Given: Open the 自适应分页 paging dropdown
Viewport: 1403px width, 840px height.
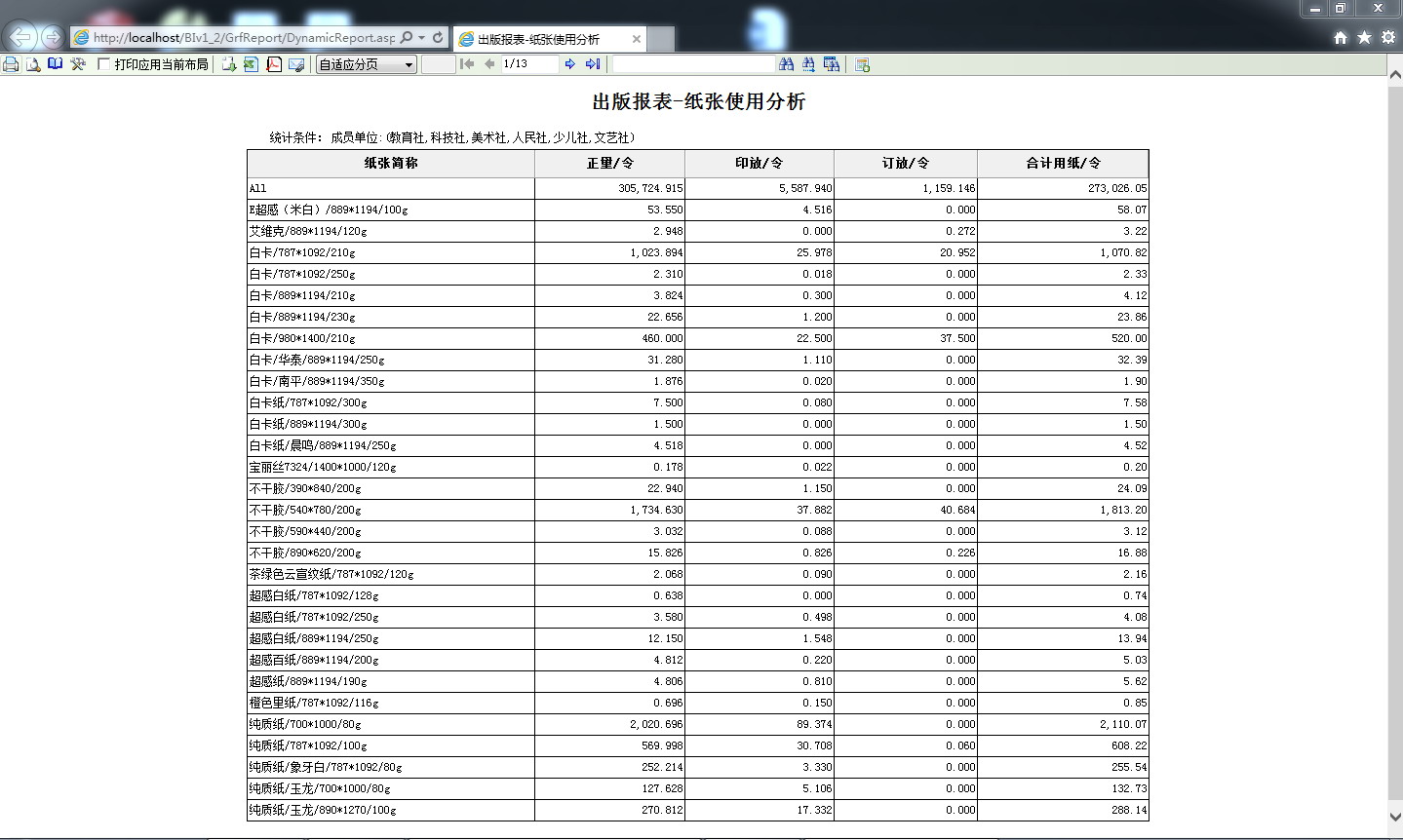Looking at the screenshot, I should (x=367, y=64).
